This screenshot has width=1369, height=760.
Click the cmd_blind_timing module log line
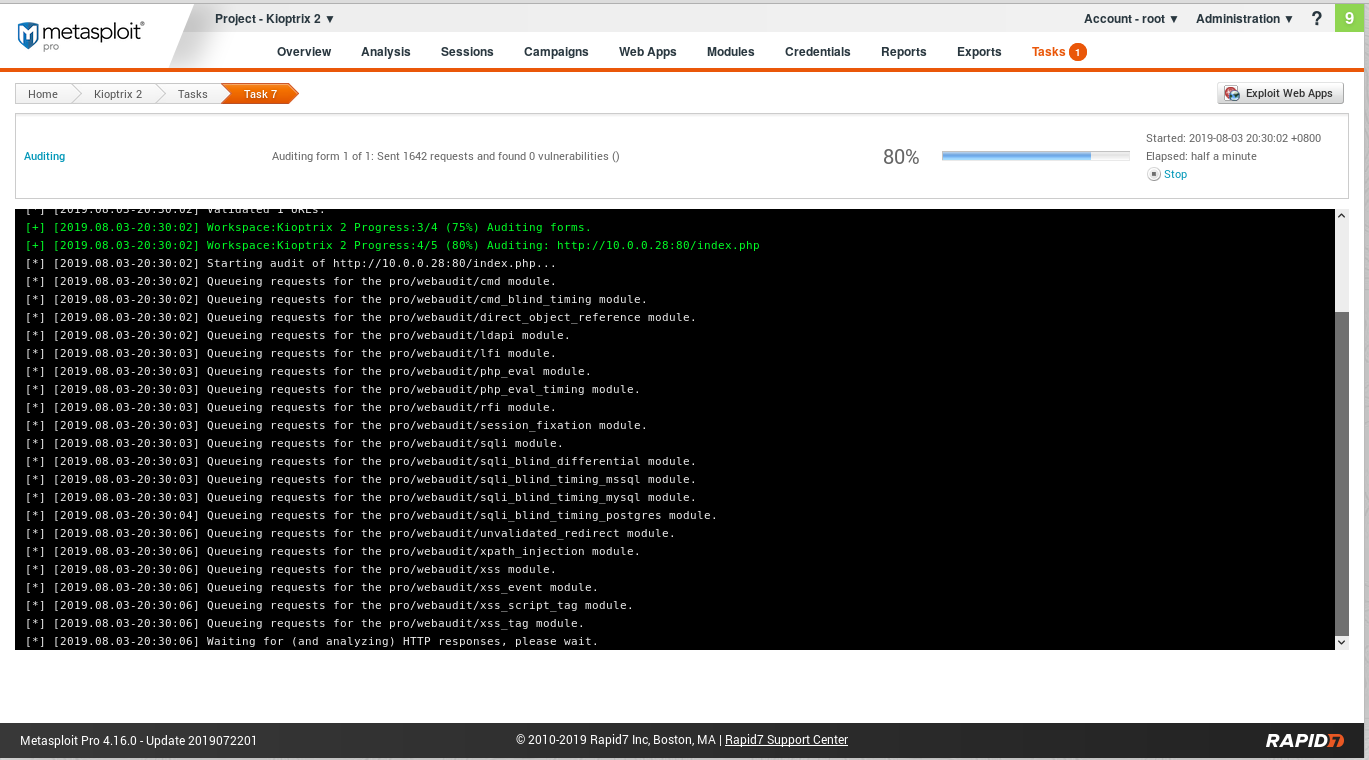(337, 299)
